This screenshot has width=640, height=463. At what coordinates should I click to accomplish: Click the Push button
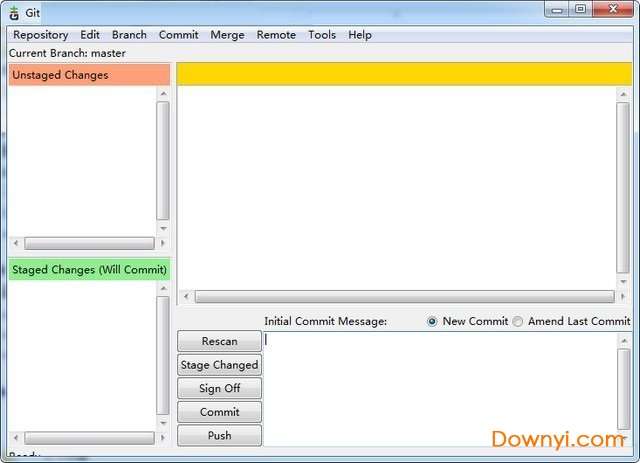[220, 436]
